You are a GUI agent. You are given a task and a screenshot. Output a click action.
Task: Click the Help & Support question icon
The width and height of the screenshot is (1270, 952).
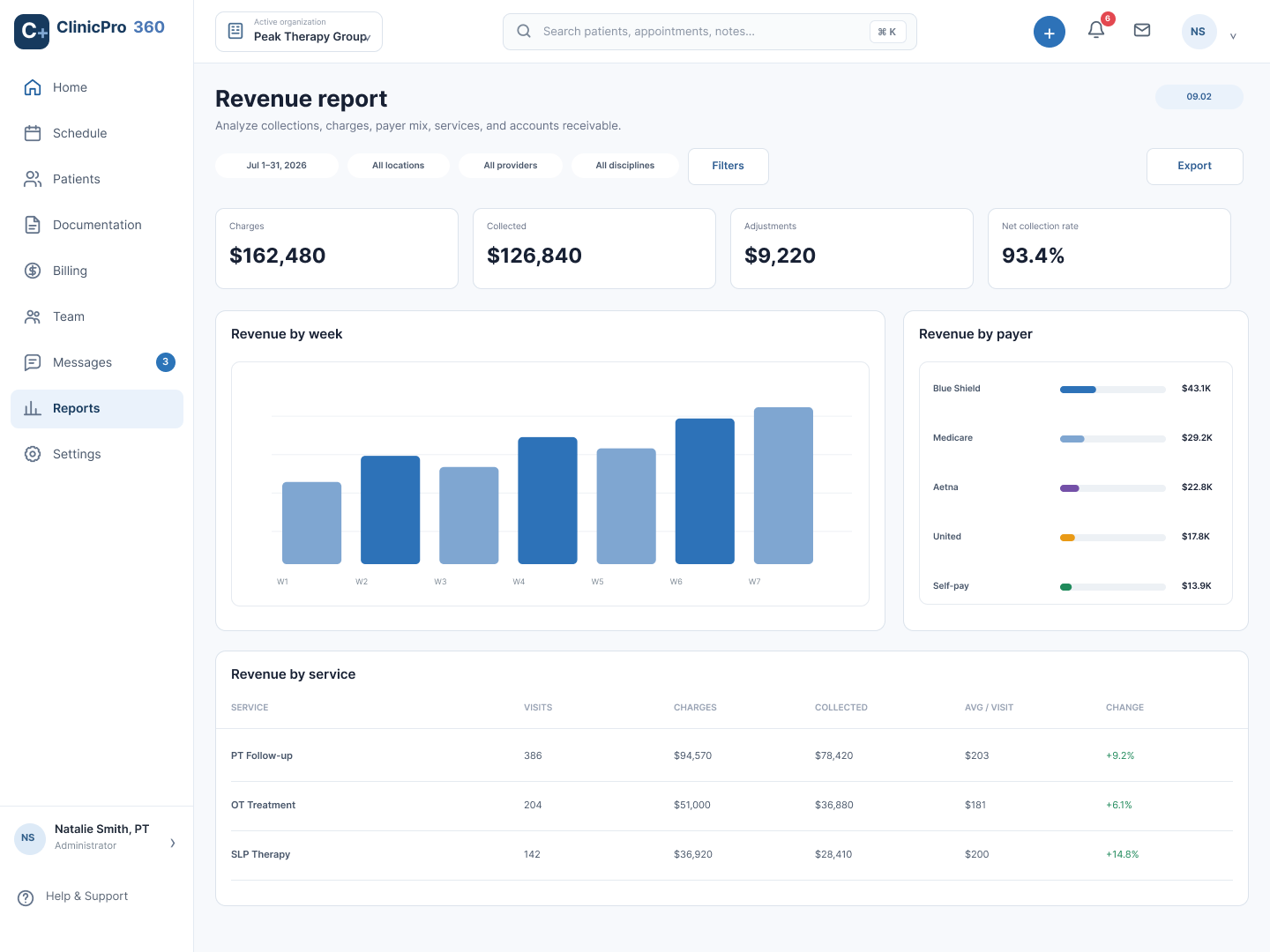coord(26,897)
